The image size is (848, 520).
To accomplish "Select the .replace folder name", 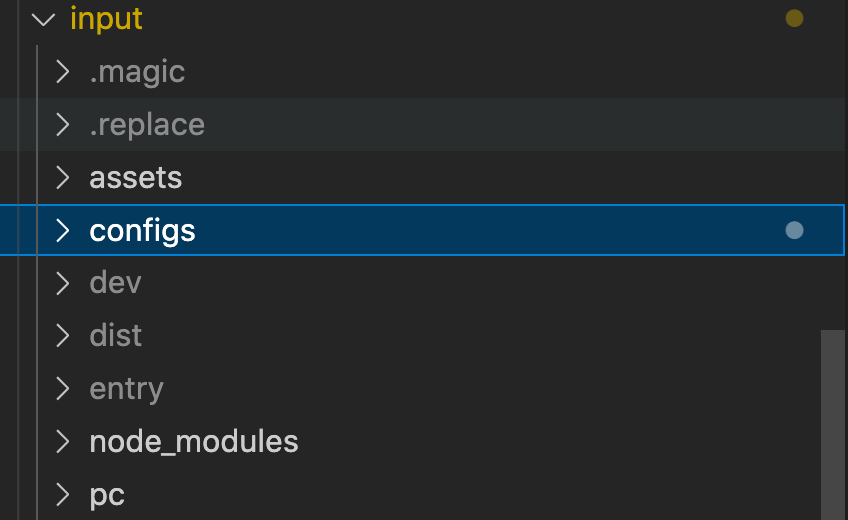I will click(x=147, y=125).
